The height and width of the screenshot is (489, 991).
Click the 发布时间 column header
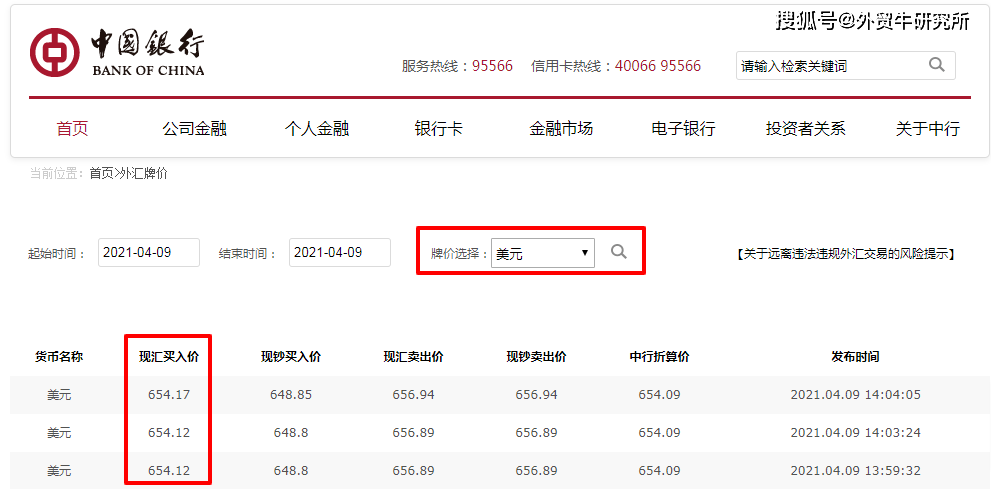[x=855, y=357]
